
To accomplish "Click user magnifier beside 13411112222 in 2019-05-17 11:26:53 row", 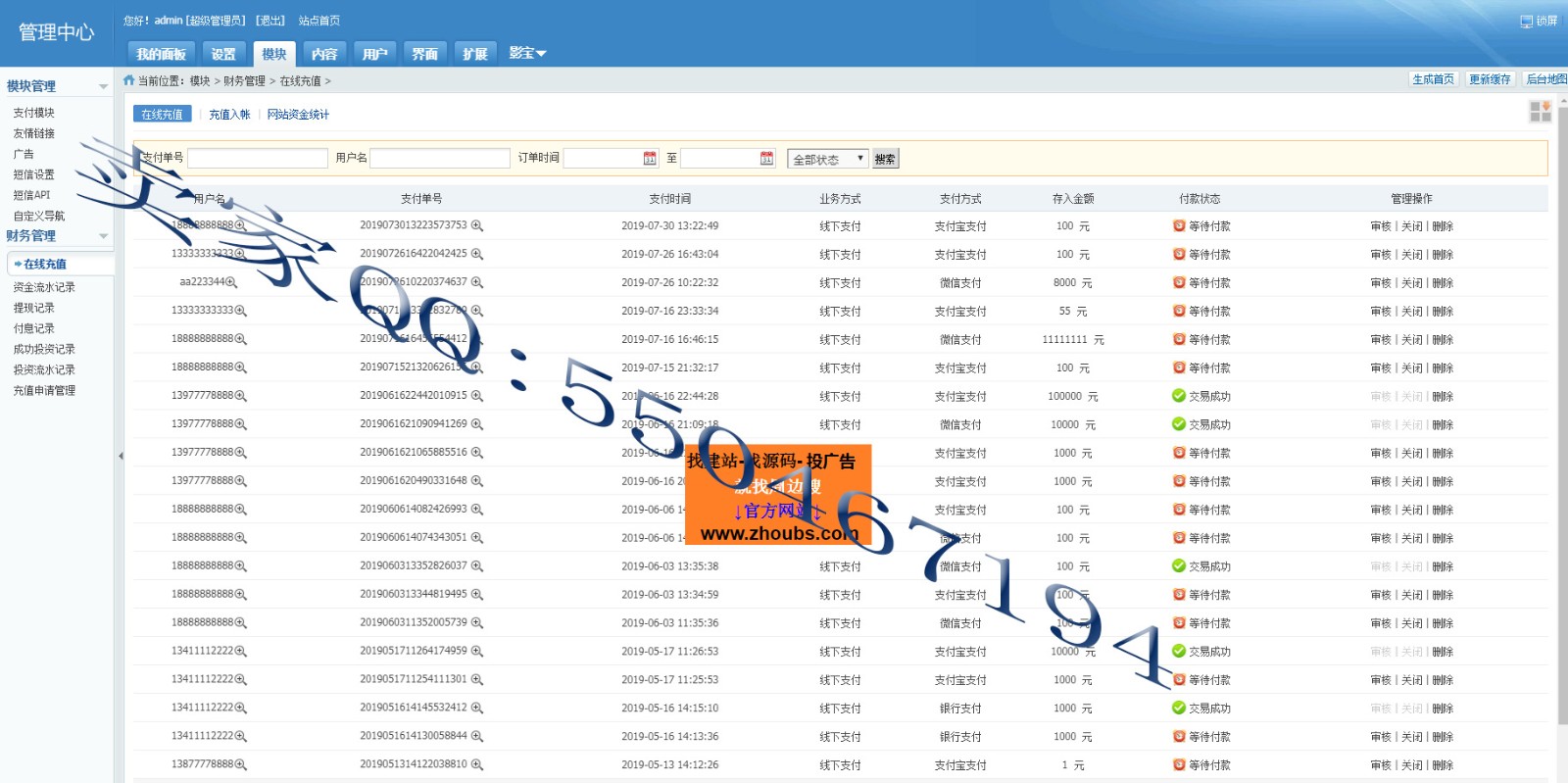I will [x=241, y=652].
